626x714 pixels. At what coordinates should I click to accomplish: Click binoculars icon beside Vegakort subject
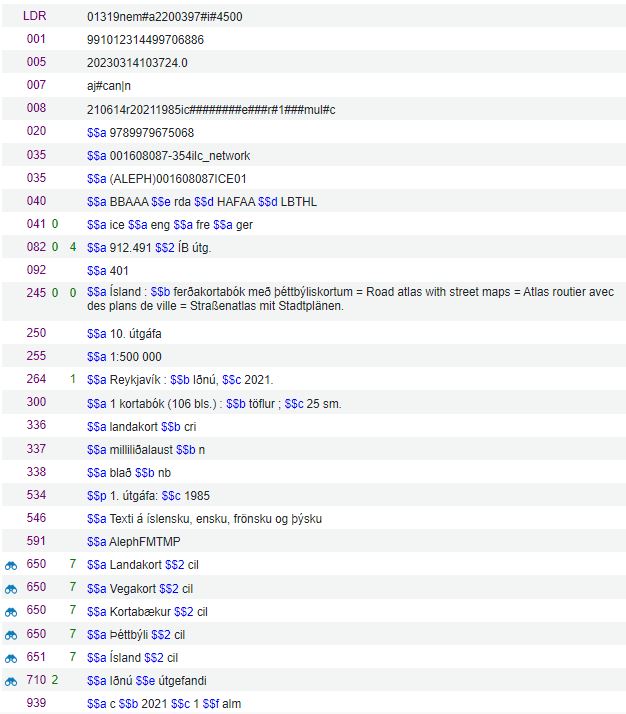(x=11, y=589)
